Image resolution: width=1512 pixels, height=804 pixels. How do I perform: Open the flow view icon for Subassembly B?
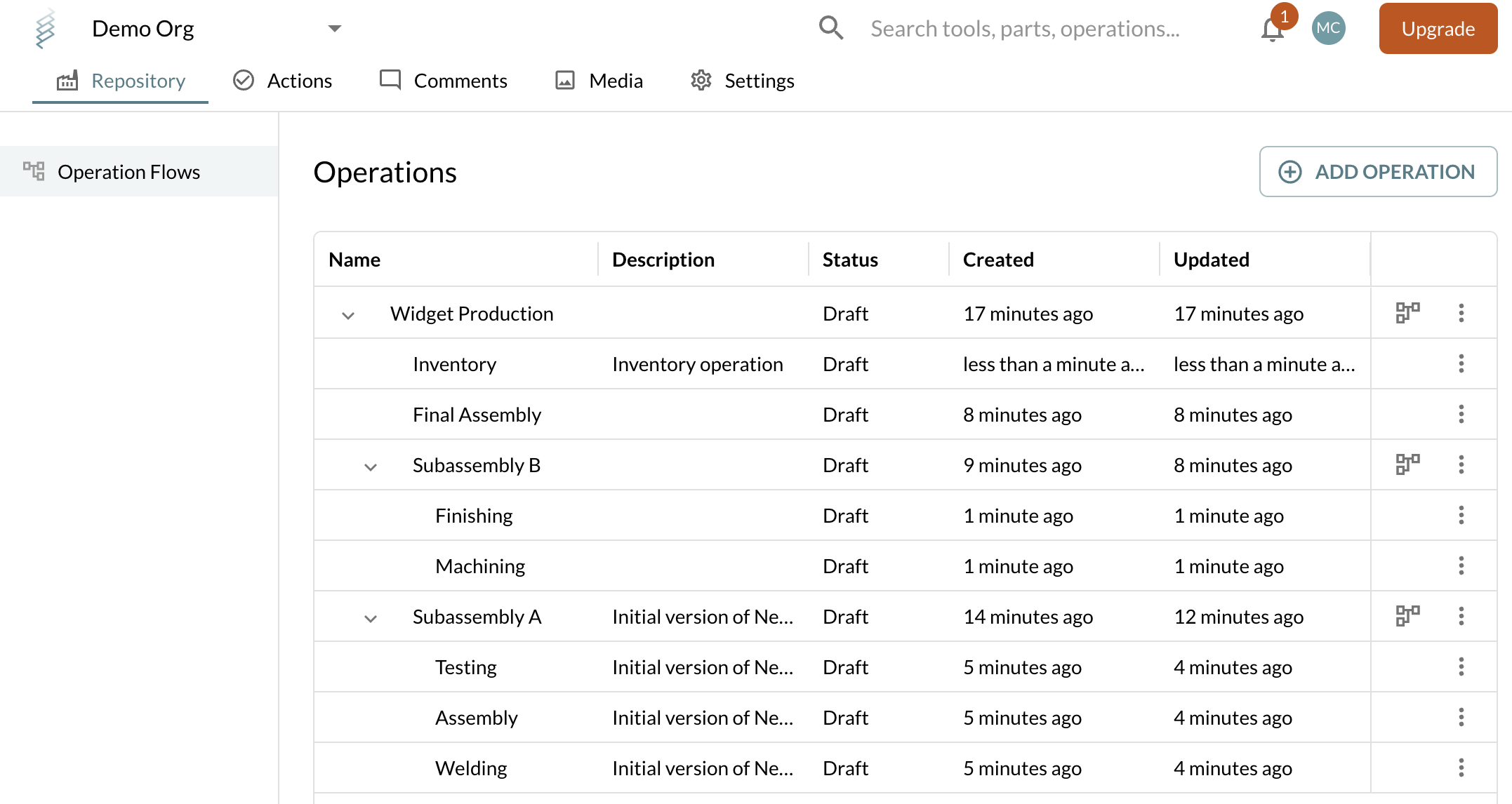click(x=1407, y=464)
